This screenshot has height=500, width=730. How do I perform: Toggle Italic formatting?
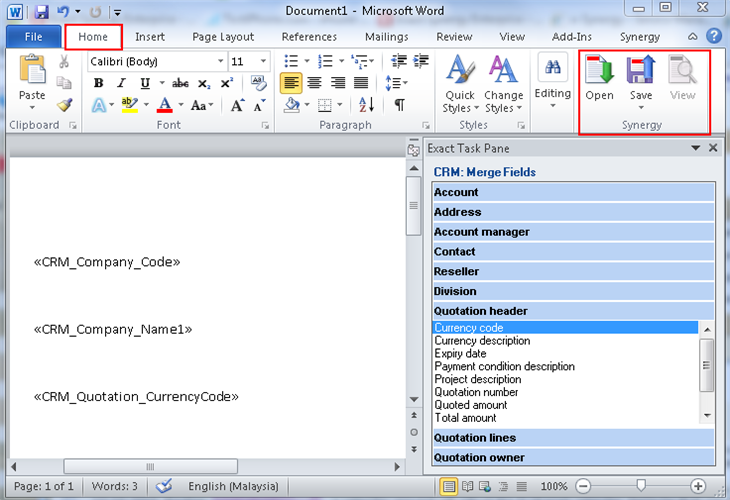pyautogui.click(x=122, y=83)
